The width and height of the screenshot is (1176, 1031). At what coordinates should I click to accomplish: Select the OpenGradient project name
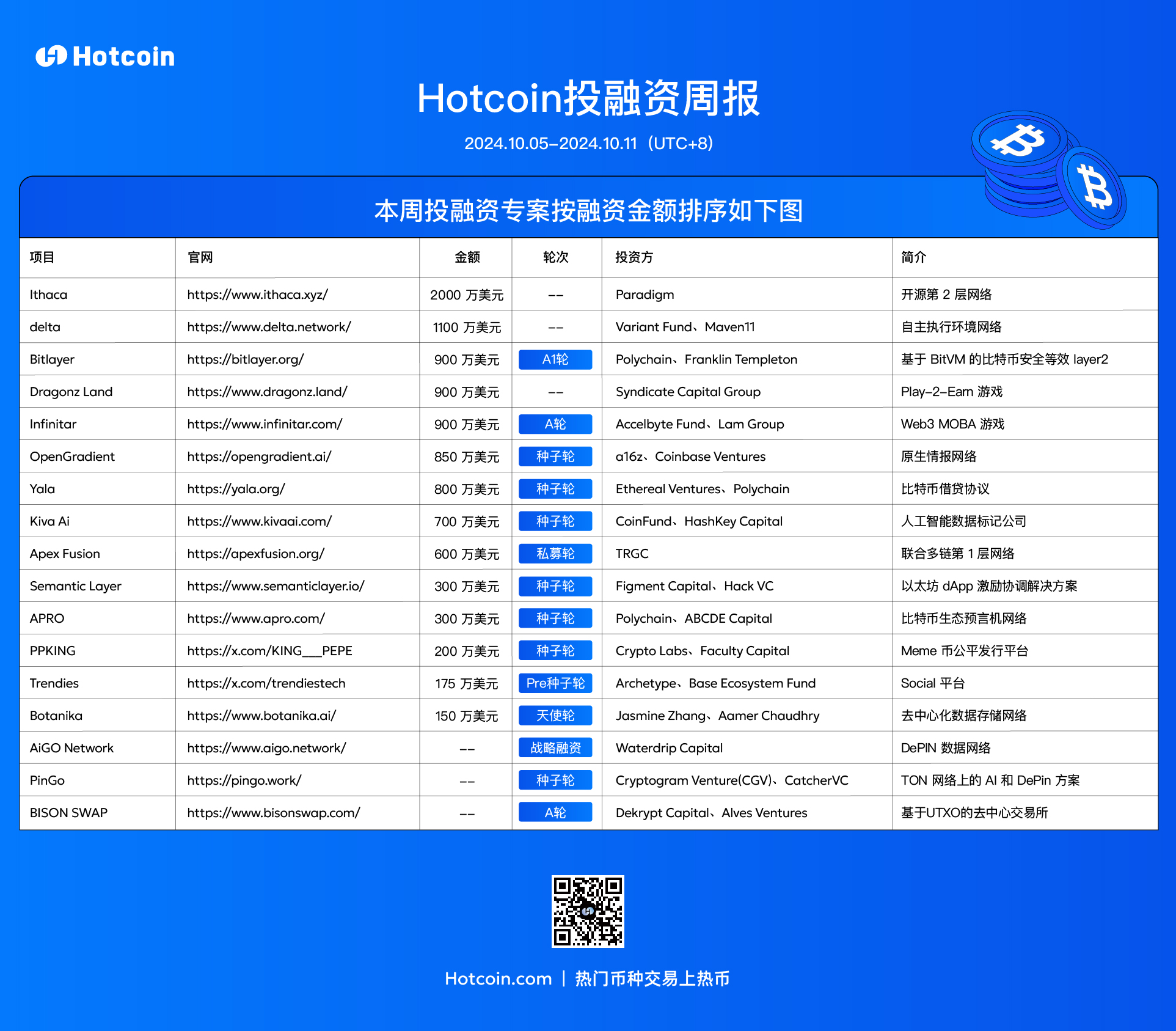click(x=72, y=457)
